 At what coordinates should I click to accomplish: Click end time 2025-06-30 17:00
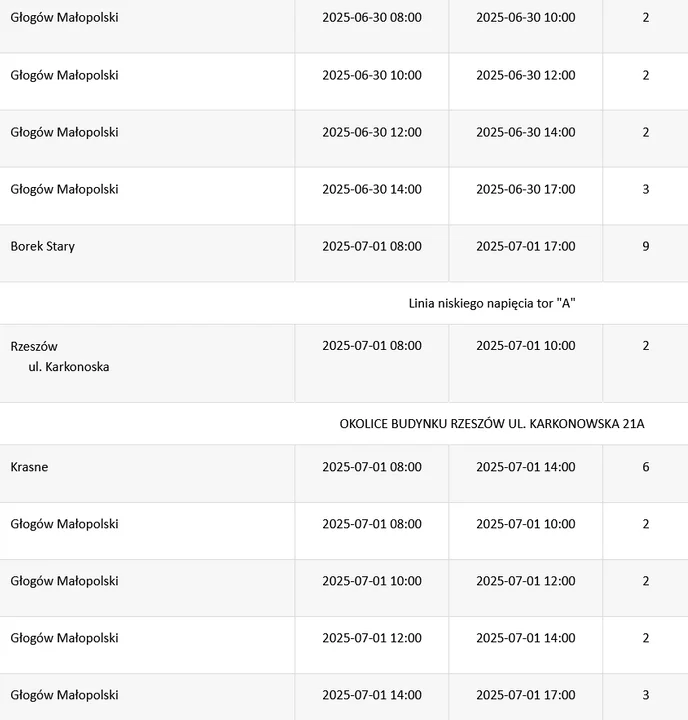526,189
